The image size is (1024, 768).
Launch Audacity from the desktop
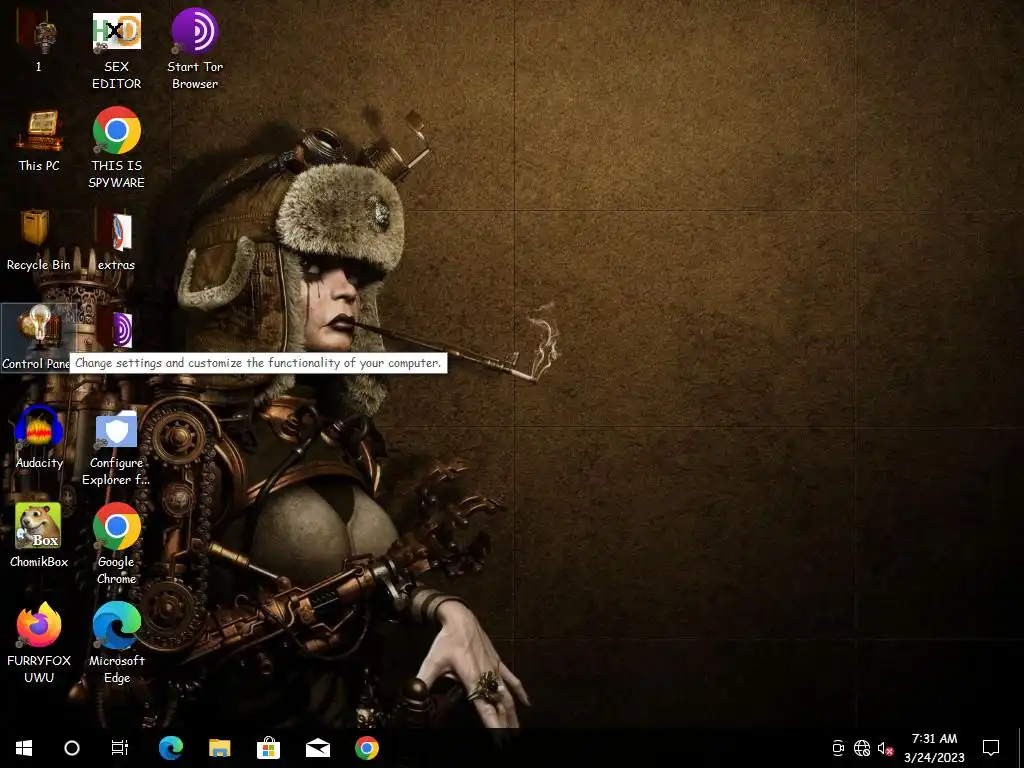(39, 437)
